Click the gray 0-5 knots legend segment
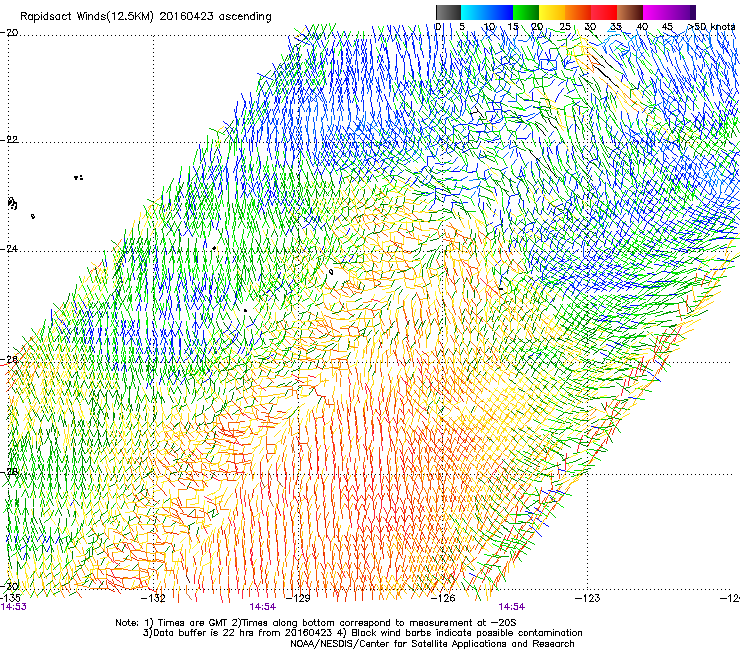Viewport: 740px width, 650px height. coord(448,12)
